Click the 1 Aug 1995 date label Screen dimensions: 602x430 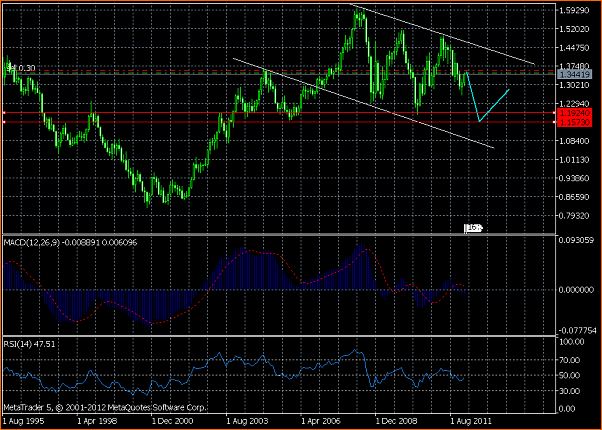pos(23,421)
